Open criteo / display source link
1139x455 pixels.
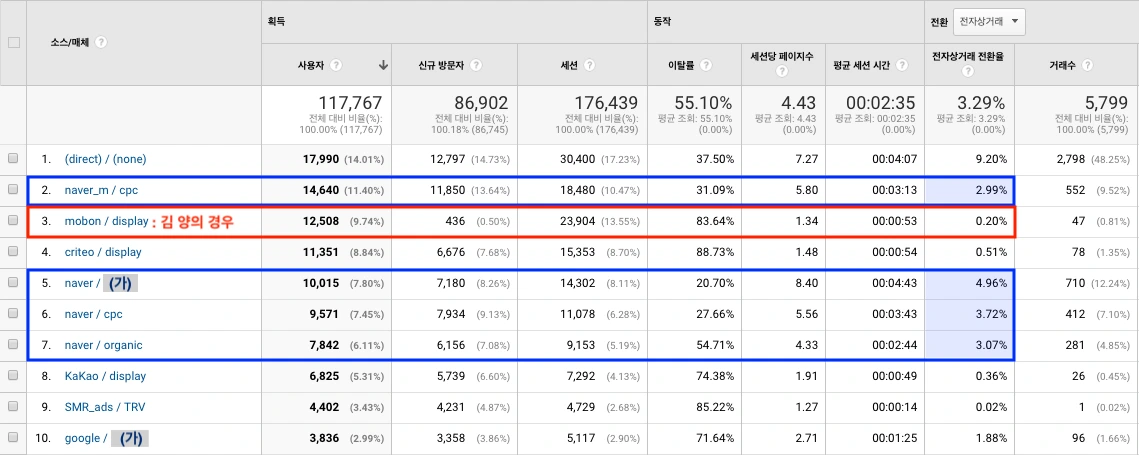pyautogui.click(x=102, y=252)
